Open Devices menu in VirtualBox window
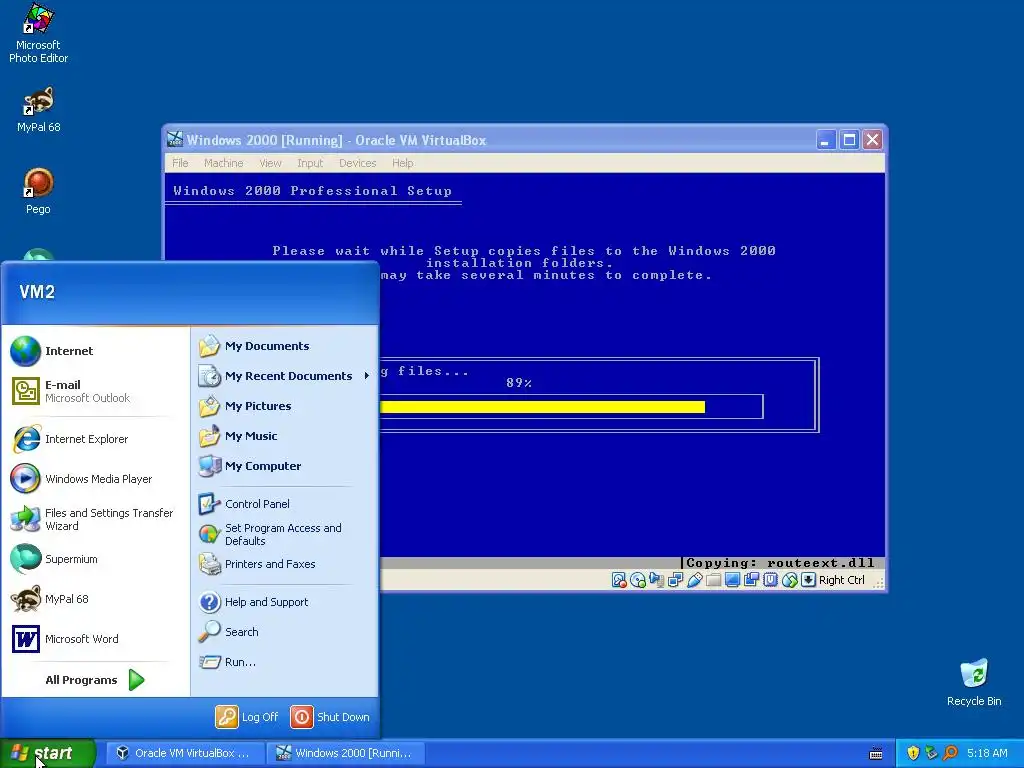 pyautogui.click(x=357, y=163)
